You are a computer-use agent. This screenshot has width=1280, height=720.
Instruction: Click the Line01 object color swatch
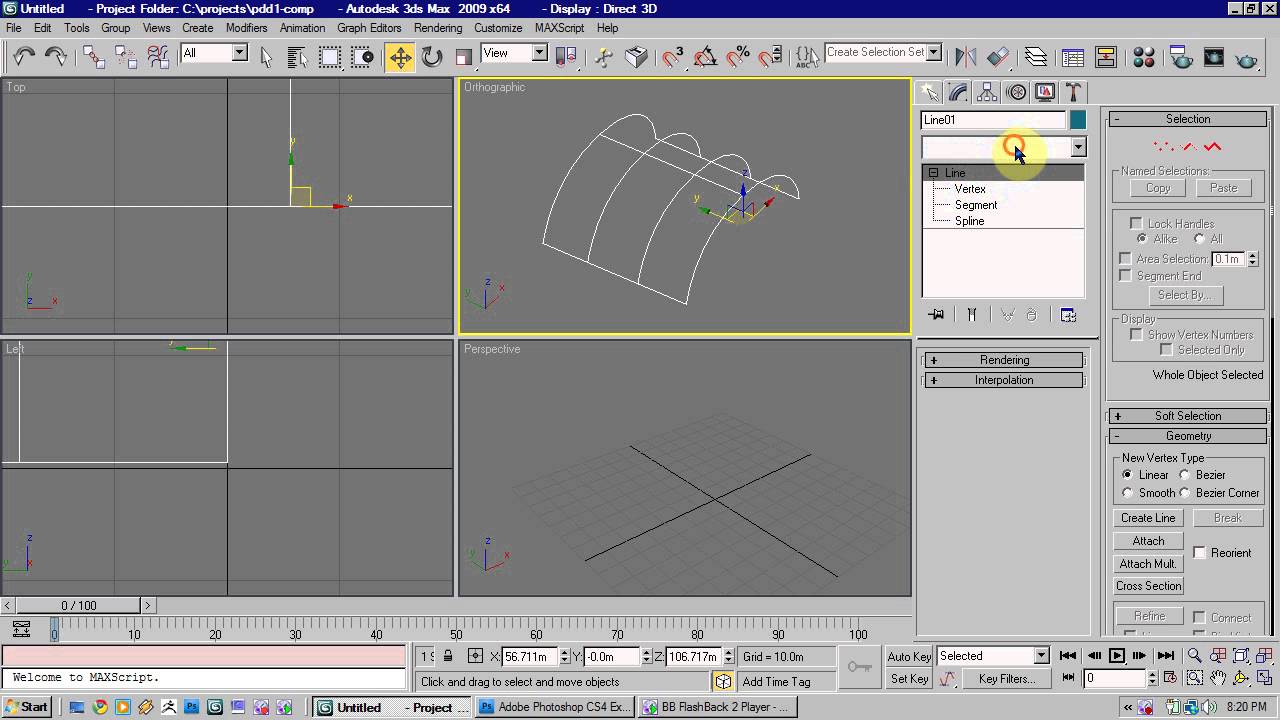pos(1078,119)
